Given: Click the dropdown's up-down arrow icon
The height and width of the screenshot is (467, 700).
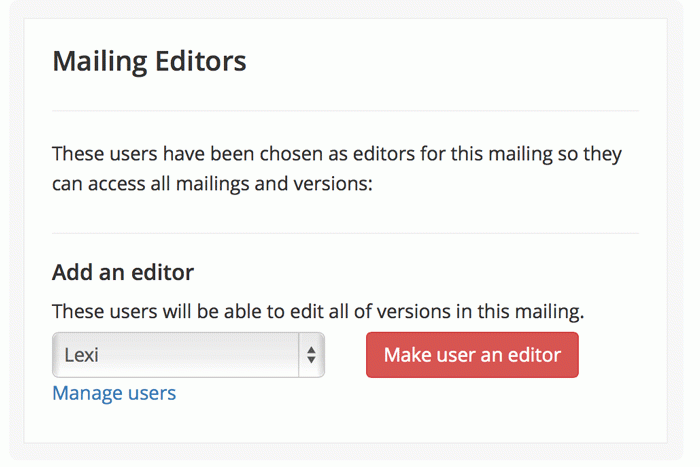Looking at the screenshot, I should click(x=311, y=355).
